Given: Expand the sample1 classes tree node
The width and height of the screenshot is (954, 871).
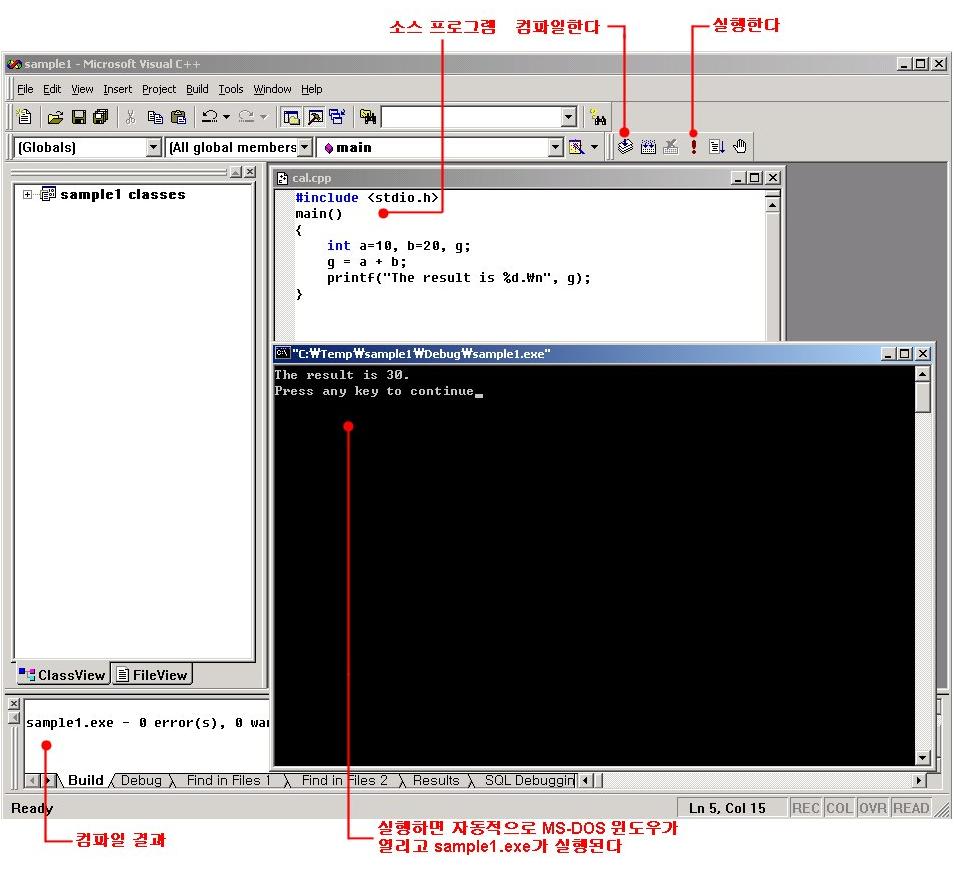Looking at the screenshot, I should [x=27, y=195].
